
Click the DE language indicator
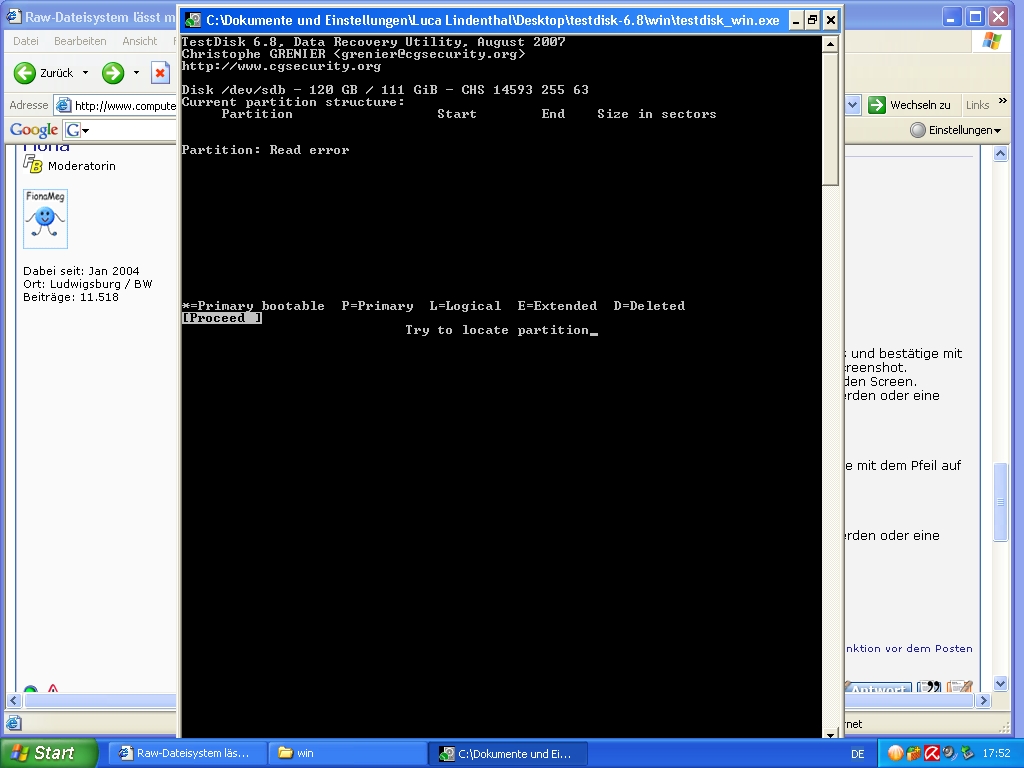coord(858,754)
